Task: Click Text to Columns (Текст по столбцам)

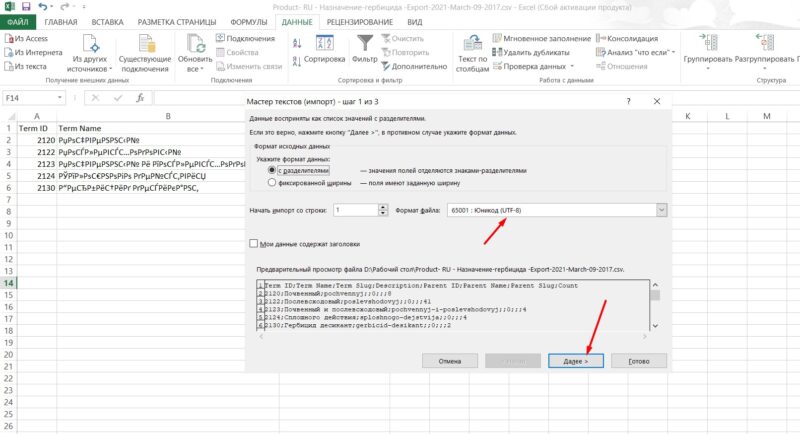Action: tap(472, 54)
